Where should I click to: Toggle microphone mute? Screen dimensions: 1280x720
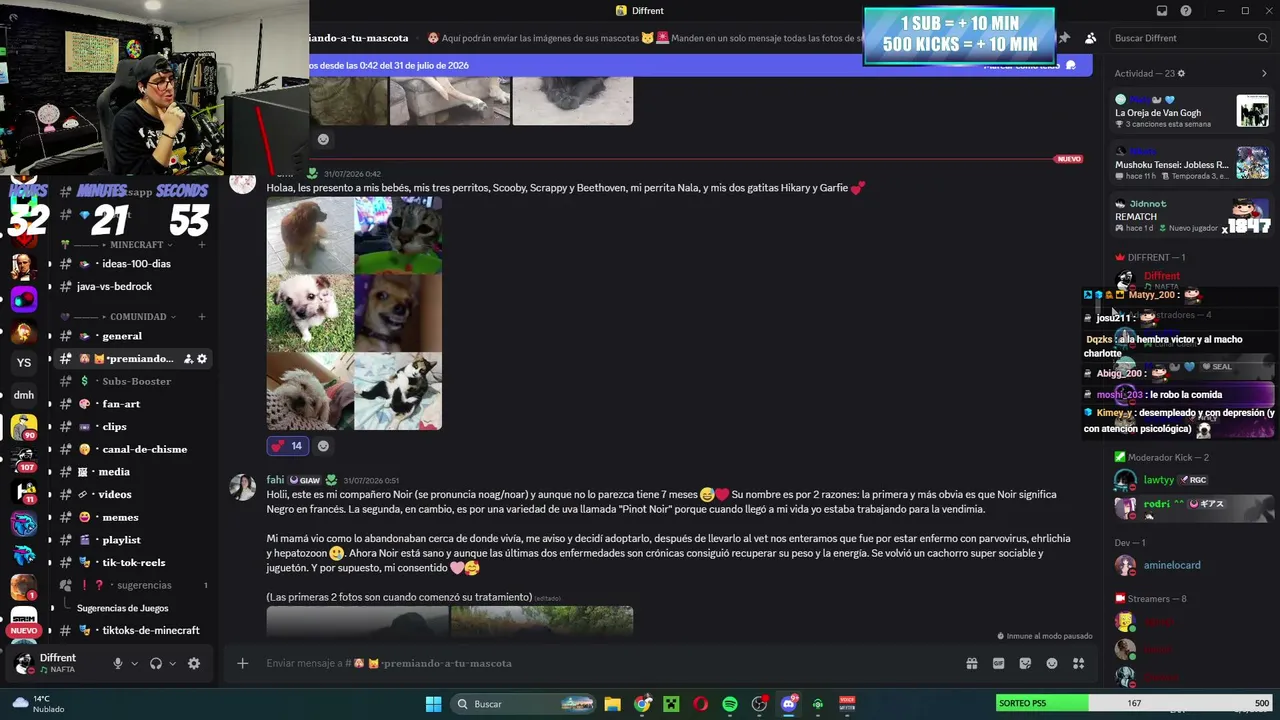tap(117, 663)
